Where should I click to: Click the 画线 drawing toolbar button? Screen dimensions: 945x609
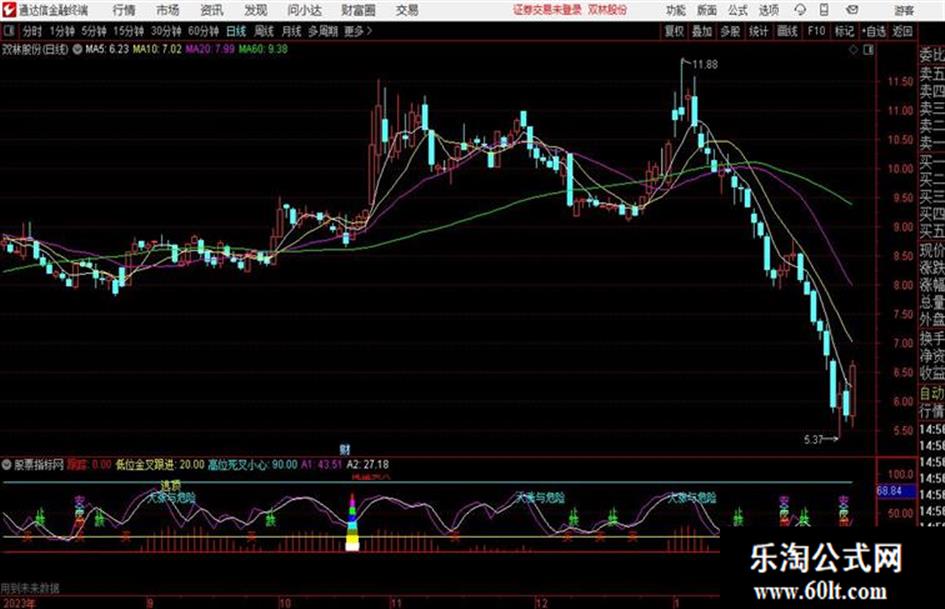pyautogui.click(x=787, y=31)
